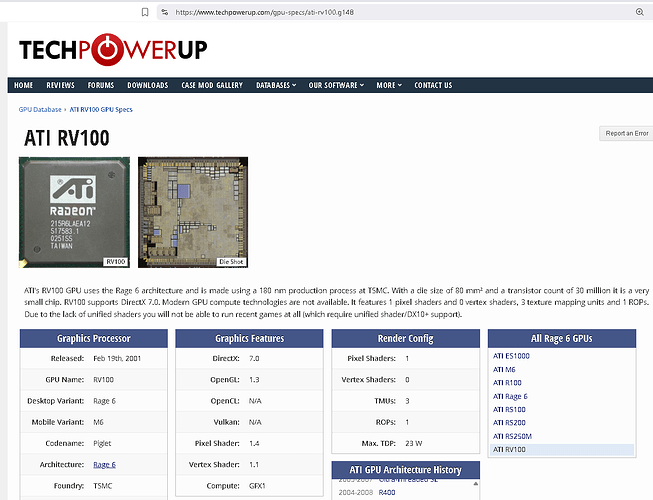Click the Architecture History scroll up arrow

tap(476, 484)
